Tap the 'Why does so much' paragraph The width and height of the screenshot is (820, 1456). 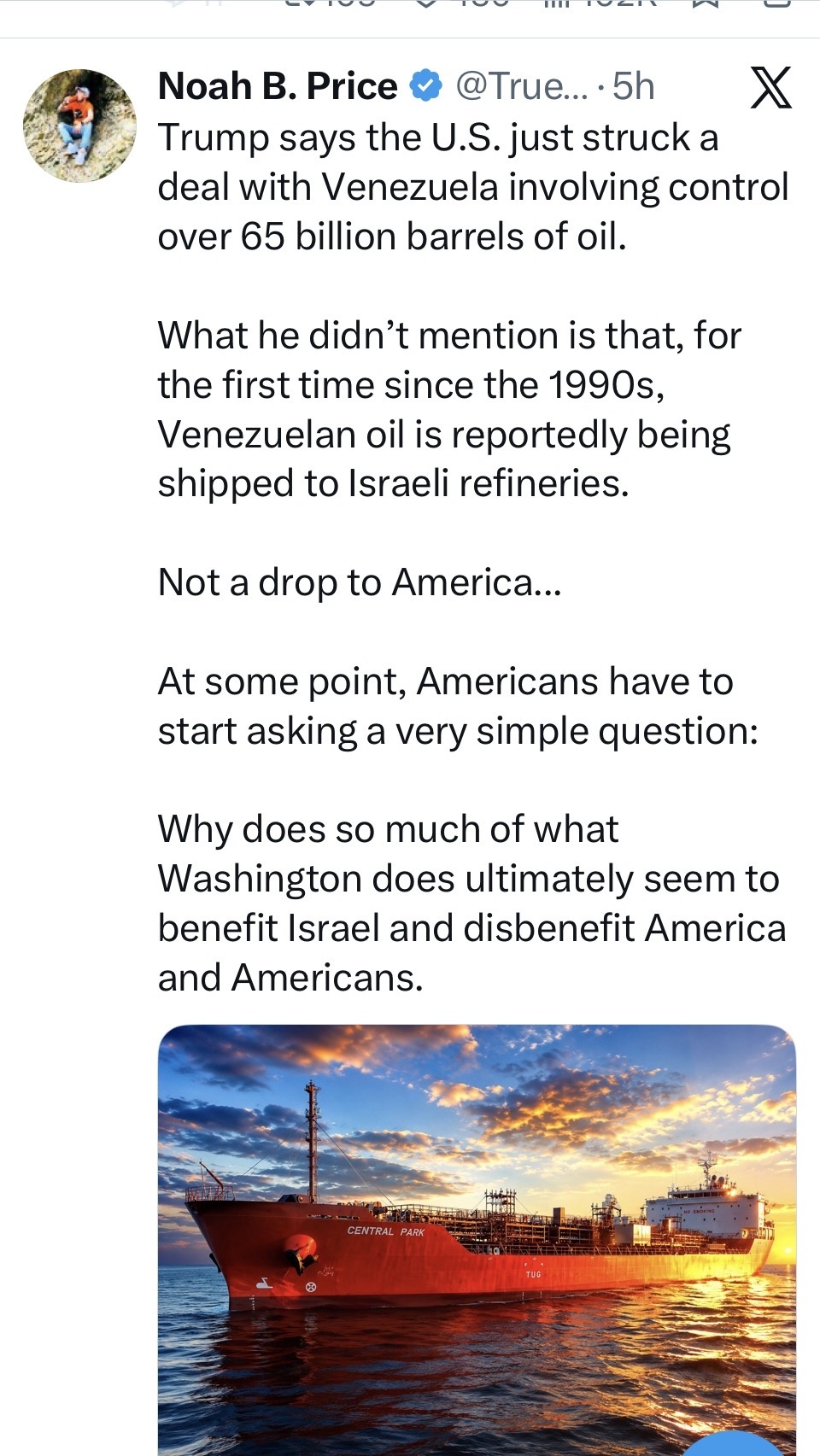(471, 903)
